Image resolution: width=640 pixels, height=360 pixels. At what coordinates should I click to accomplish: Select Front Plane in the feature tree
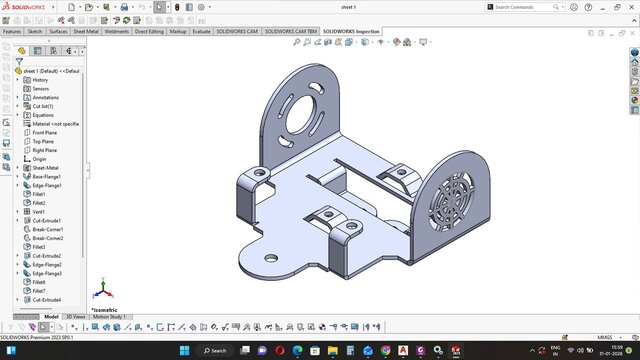44,133
